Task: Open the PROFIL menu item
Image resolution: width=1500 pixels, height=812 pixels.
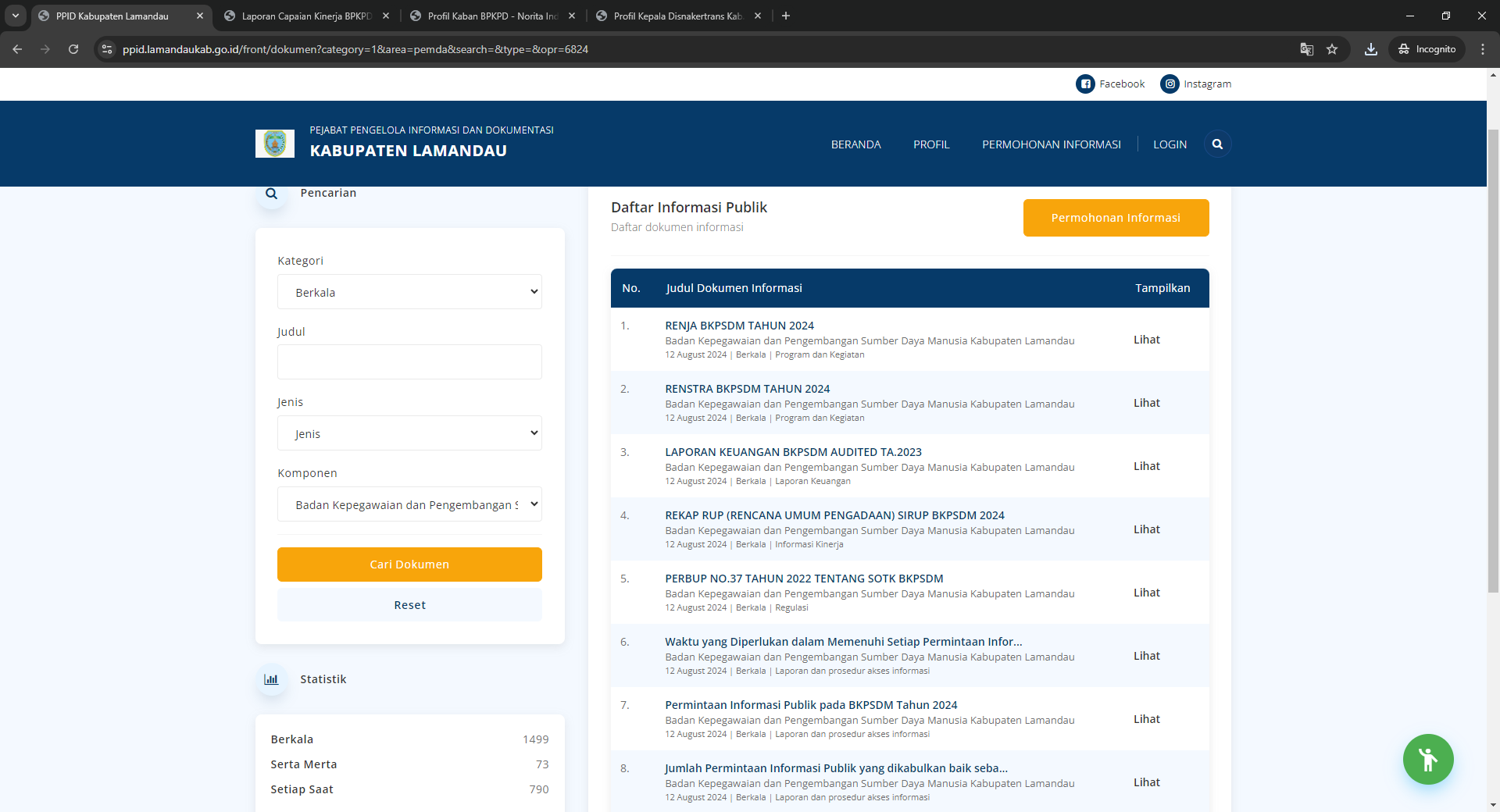Action: coord(931,144)
